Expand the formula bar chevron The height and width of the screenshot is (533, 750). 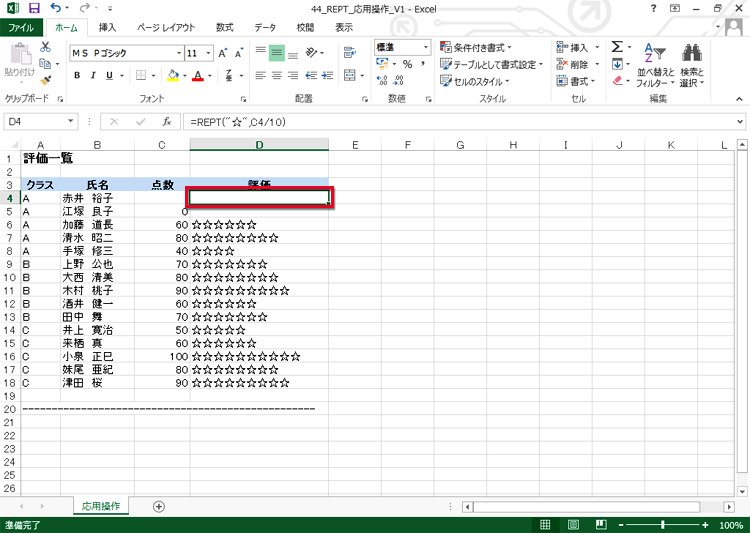740,122
